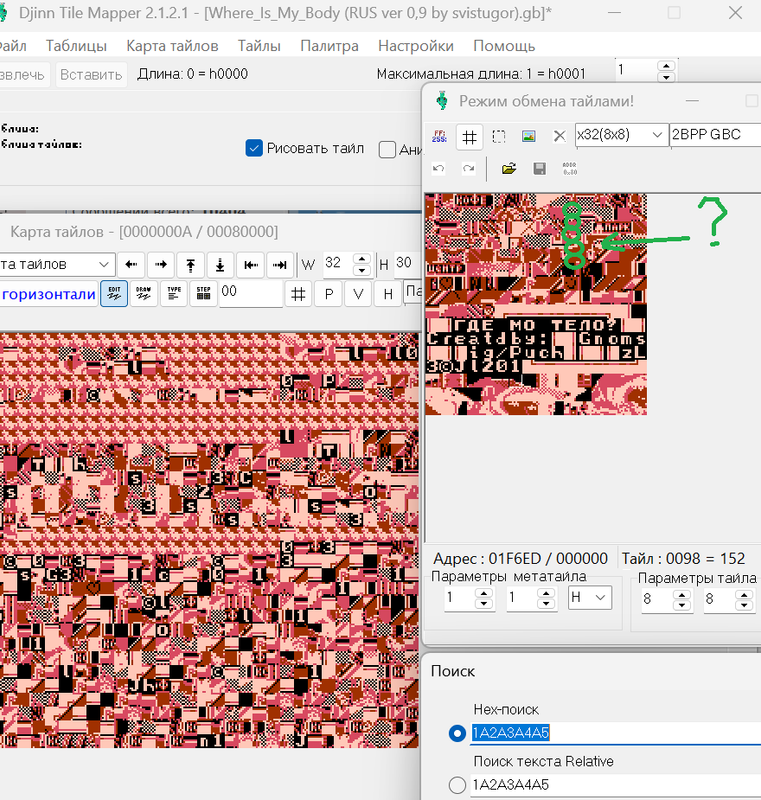Click the jump-to-end arrow icon
Image resolution: width=761 pixels, height=800 pixels.
point(280,264)
